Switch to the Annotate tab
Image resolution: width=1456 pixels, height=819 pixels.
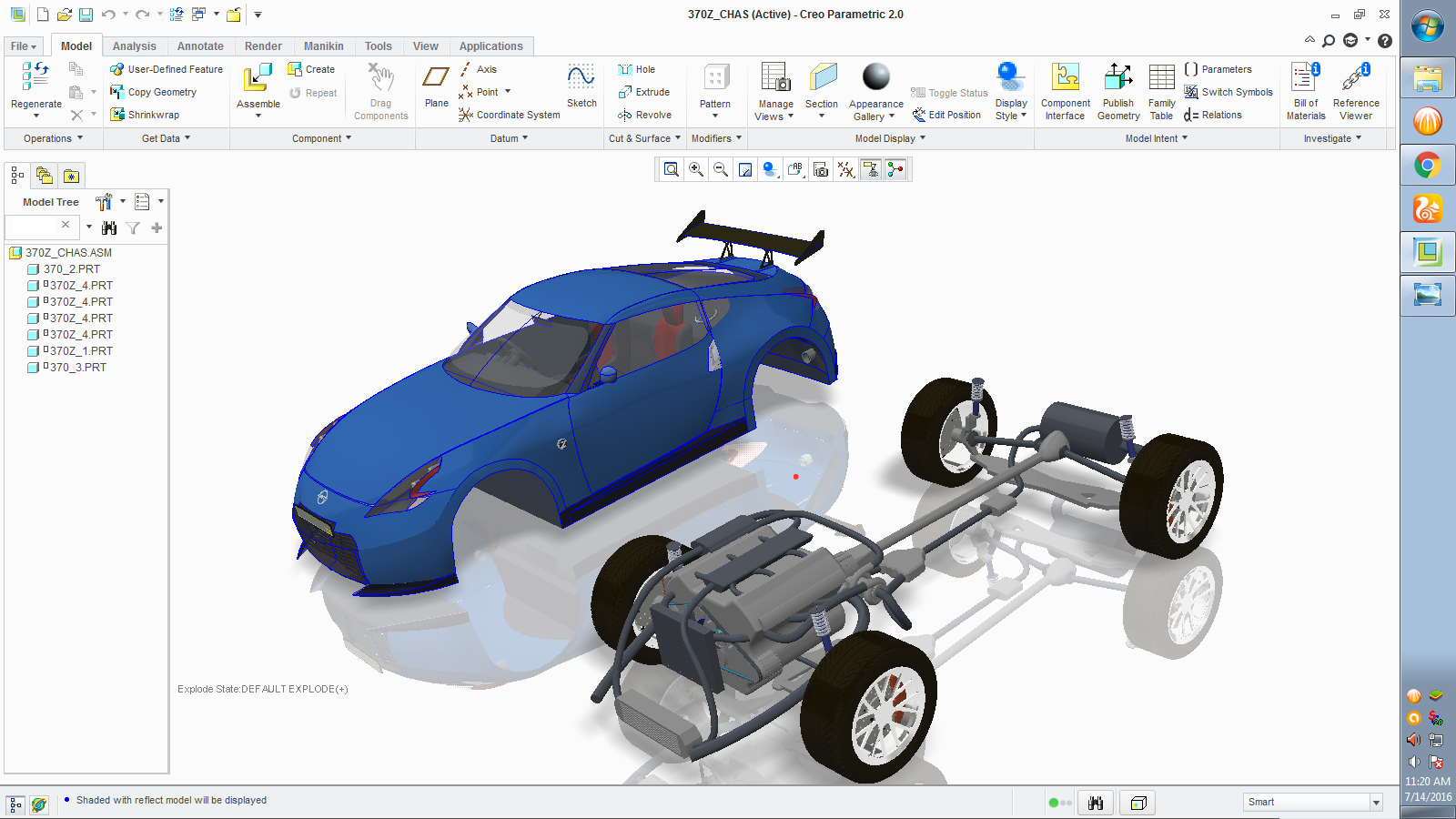pyautogui.click(x=200, y=46)
